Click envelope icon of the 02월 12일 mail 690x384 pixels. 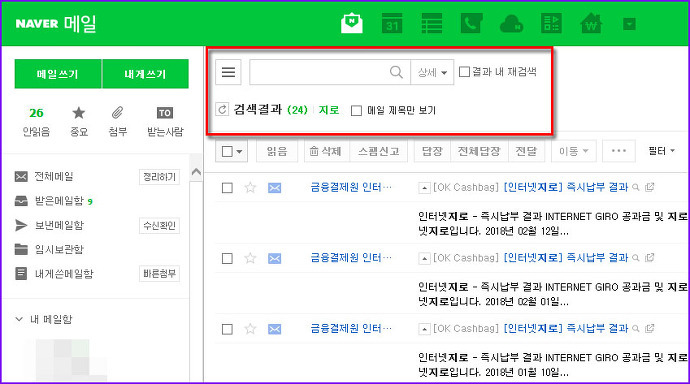click(275, 188)
